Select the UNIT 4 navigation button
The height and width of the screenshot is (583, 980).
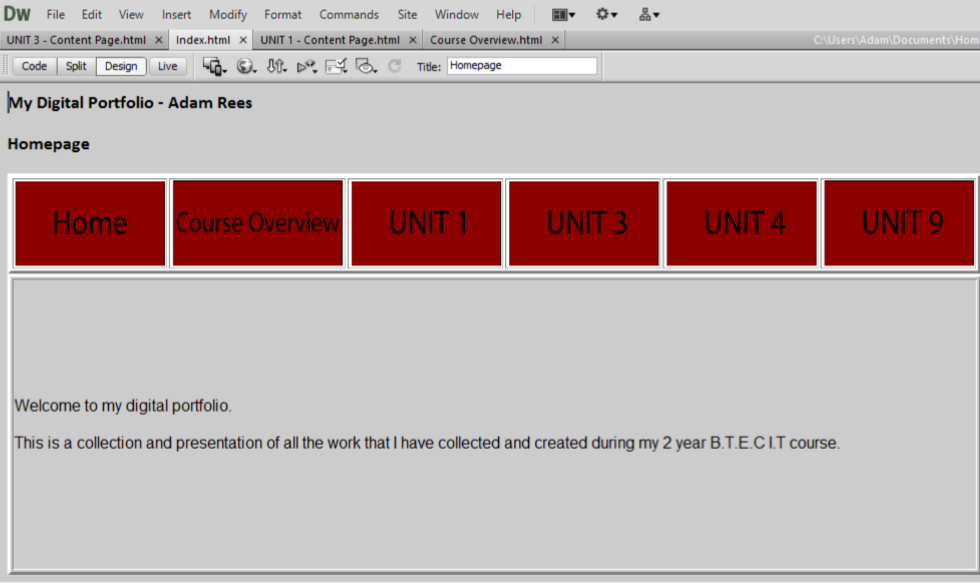point(741,223)
